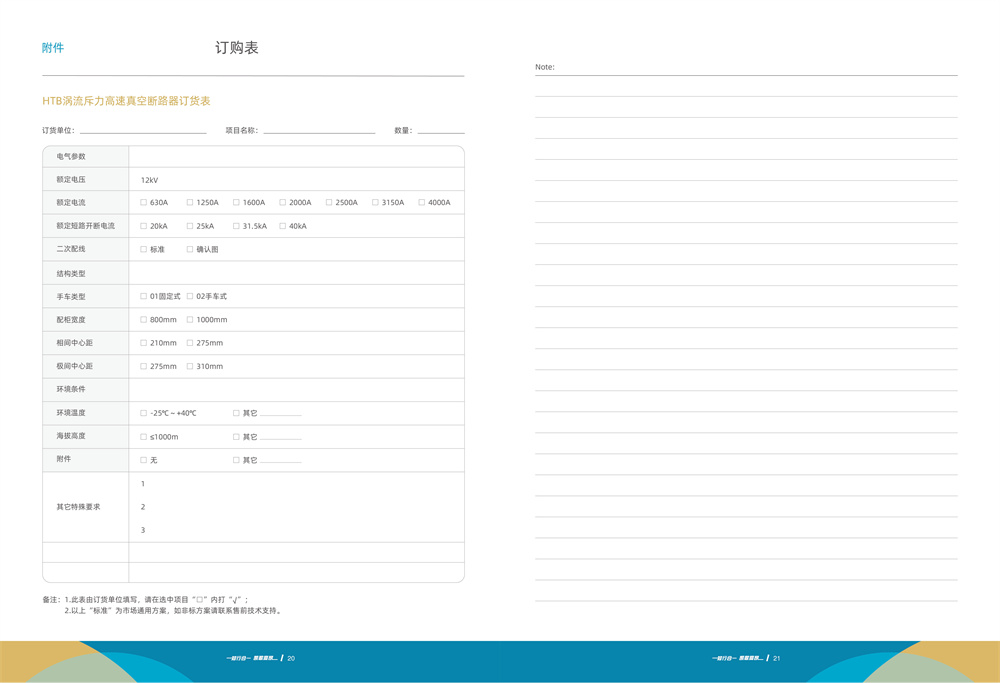Click the 数量 blank line
Viewport: 1000px width, 683px height.
point(441,131)
